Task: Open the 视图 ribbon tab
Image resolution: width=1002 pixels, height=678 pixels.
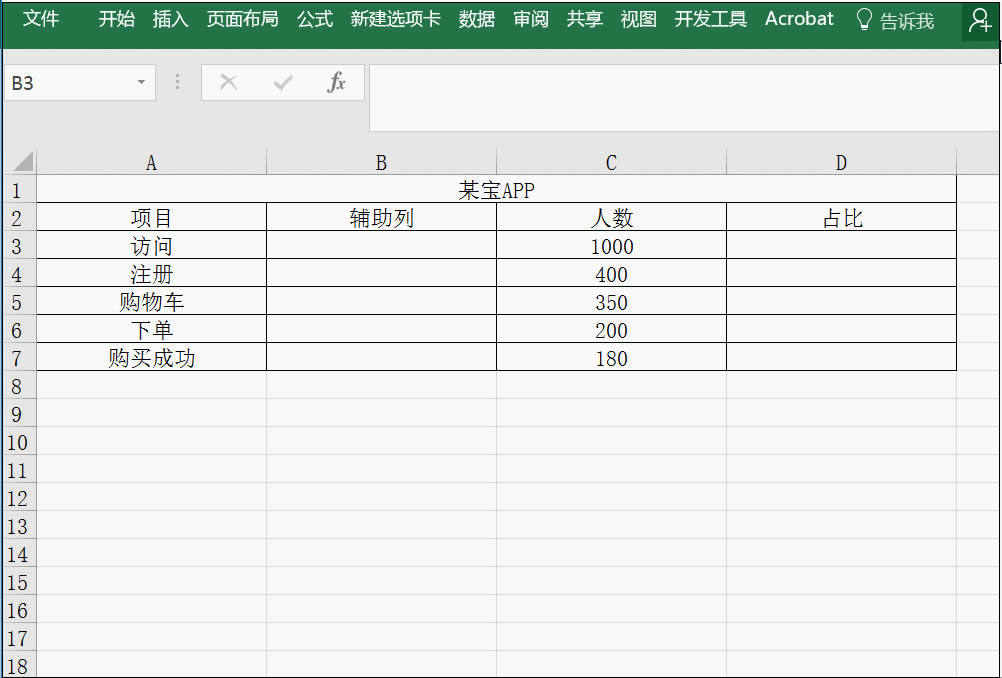Action: tap(638, 19)
